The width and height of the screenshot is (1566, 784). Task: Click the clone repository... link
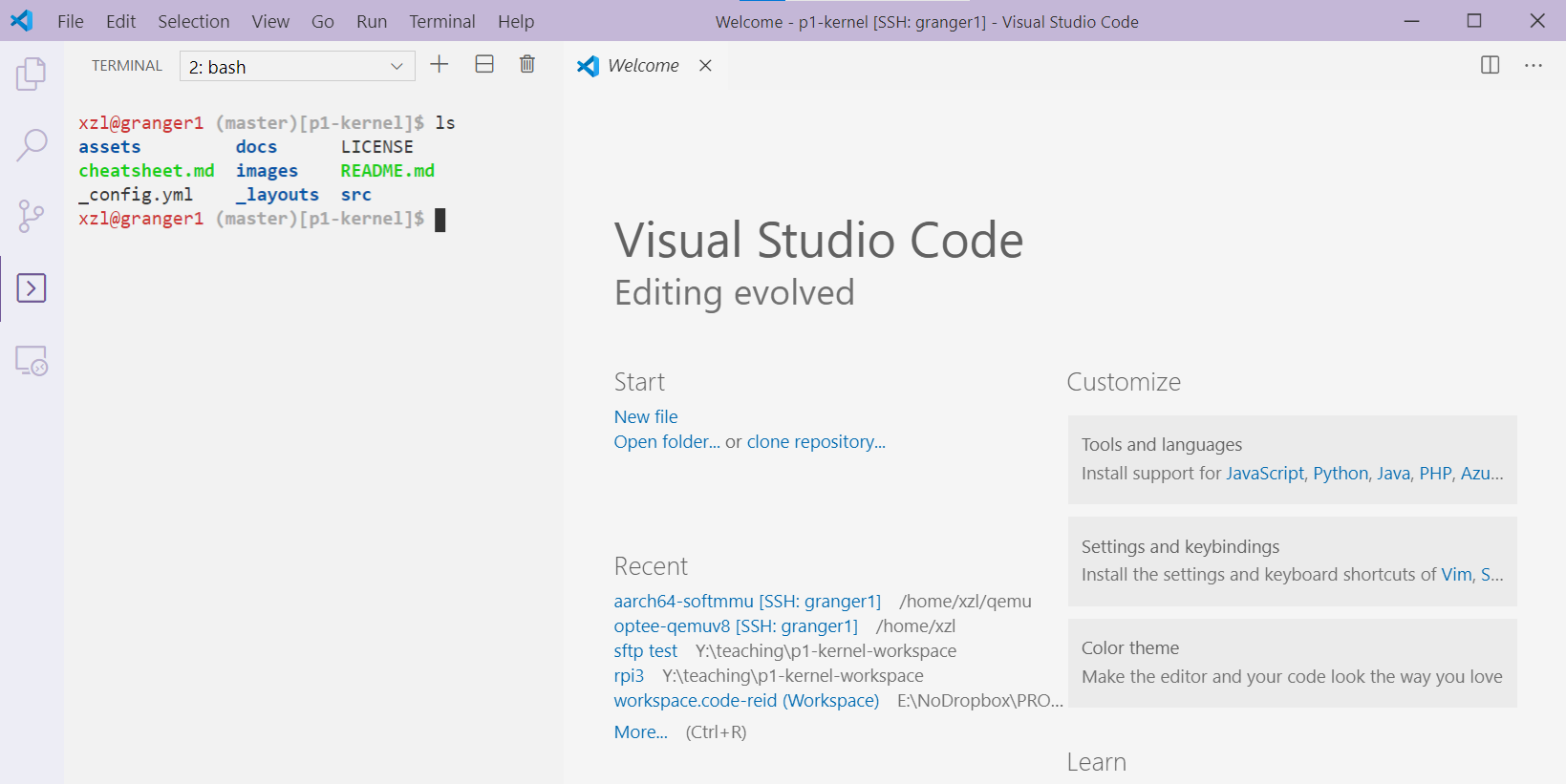(816, 441)
